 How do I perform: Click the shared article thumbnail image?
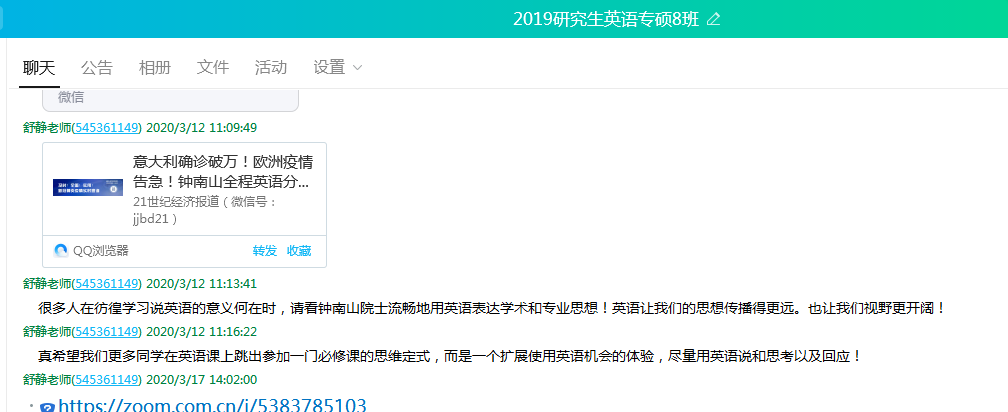[x=88, y=187]
